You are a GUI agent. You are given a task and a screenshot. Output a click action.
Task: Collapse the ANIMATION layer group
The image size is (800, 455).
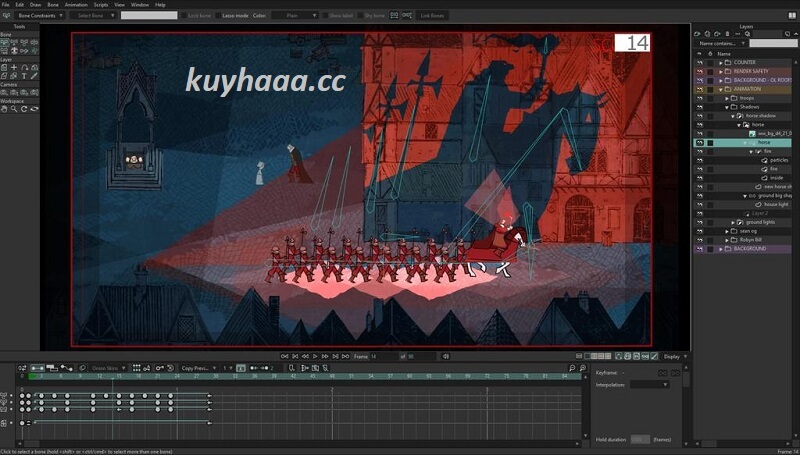(721, 89)
